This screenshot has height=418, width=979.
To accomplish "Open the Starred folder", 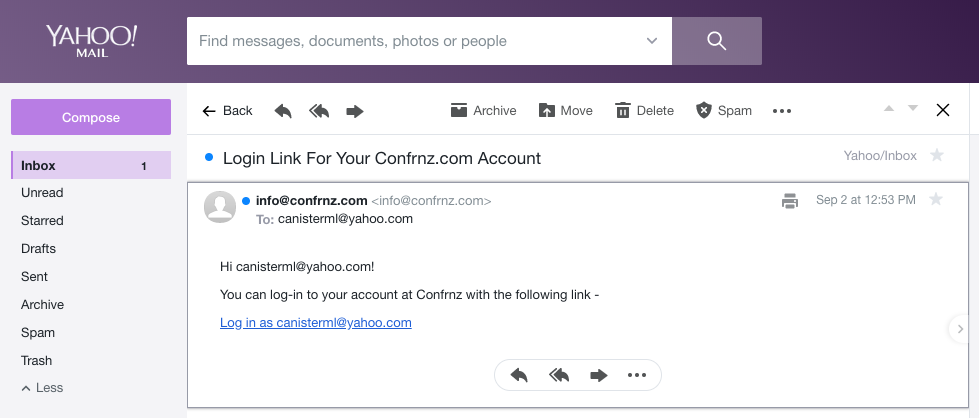I will tap(42, 221).
